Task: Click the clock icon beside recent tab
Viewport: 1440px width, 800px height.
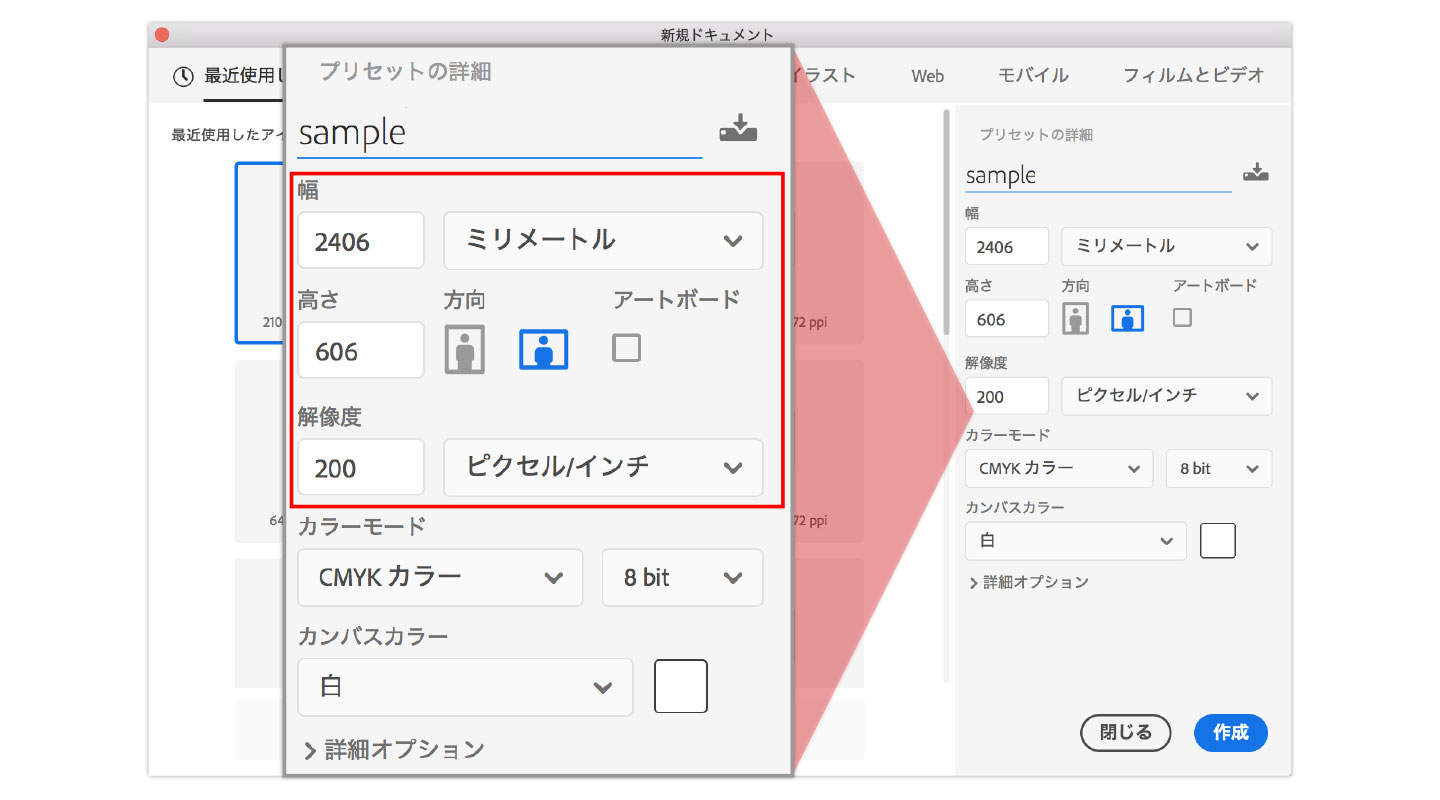Action: (x=183, y=77)
